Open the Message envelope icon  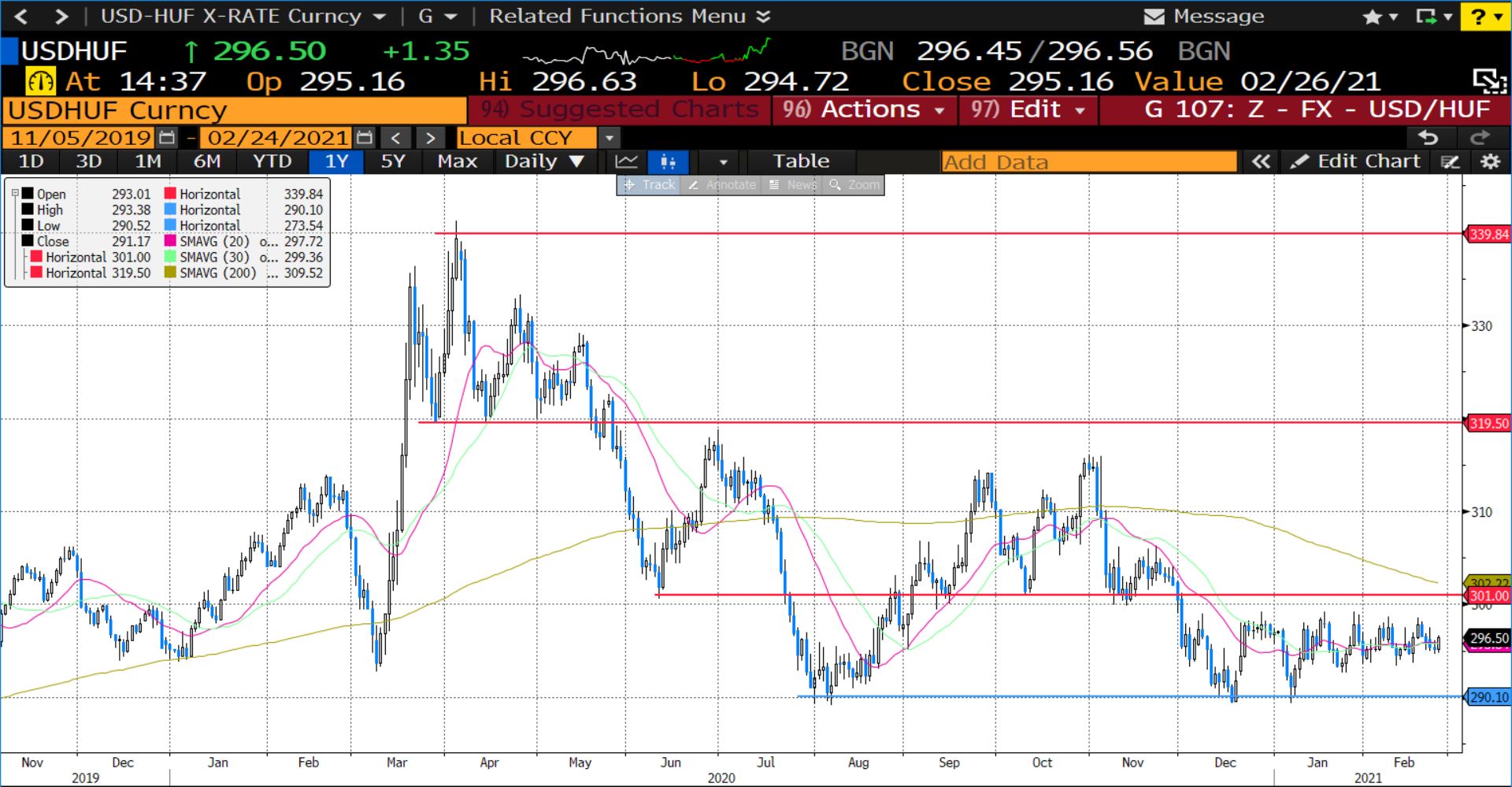coord(1154,17)
